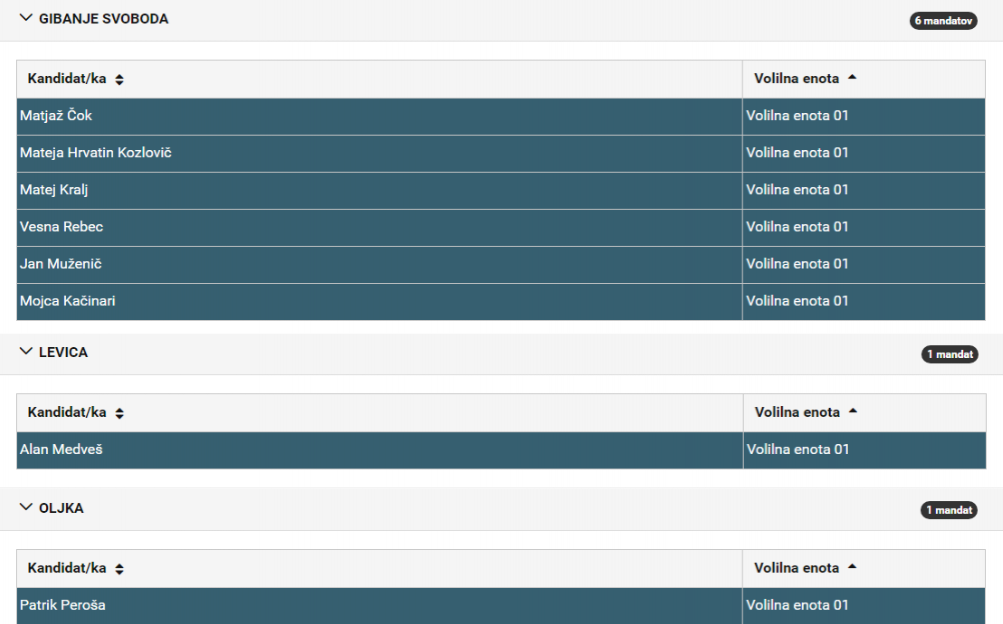This screenshot has width=1003, height=624.
Task: Select candidate Patrik Peroša
Action: coord(63,605)
